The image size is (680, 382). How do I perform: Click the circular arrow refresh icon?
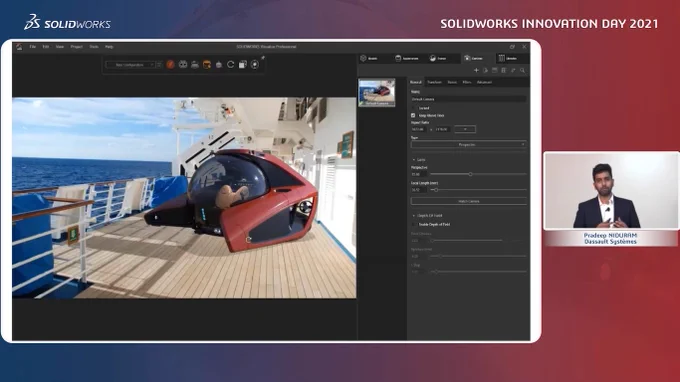[x=231, y=65]
